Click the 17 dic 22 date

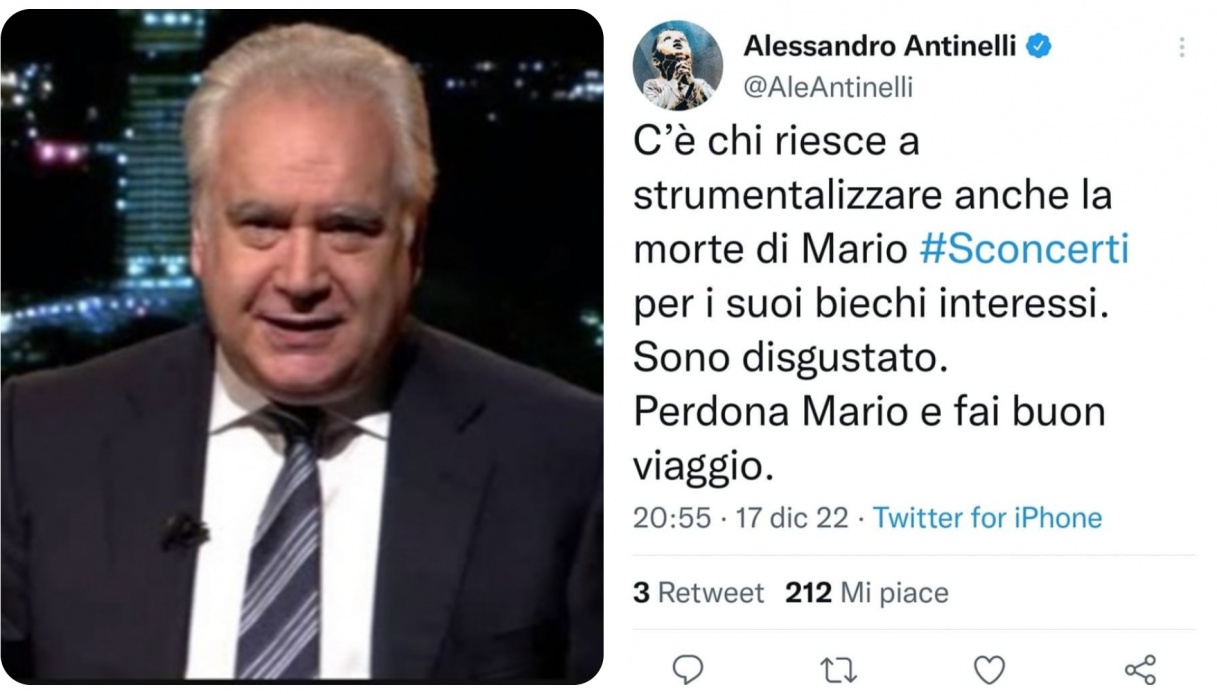click(x=792, y=518)
